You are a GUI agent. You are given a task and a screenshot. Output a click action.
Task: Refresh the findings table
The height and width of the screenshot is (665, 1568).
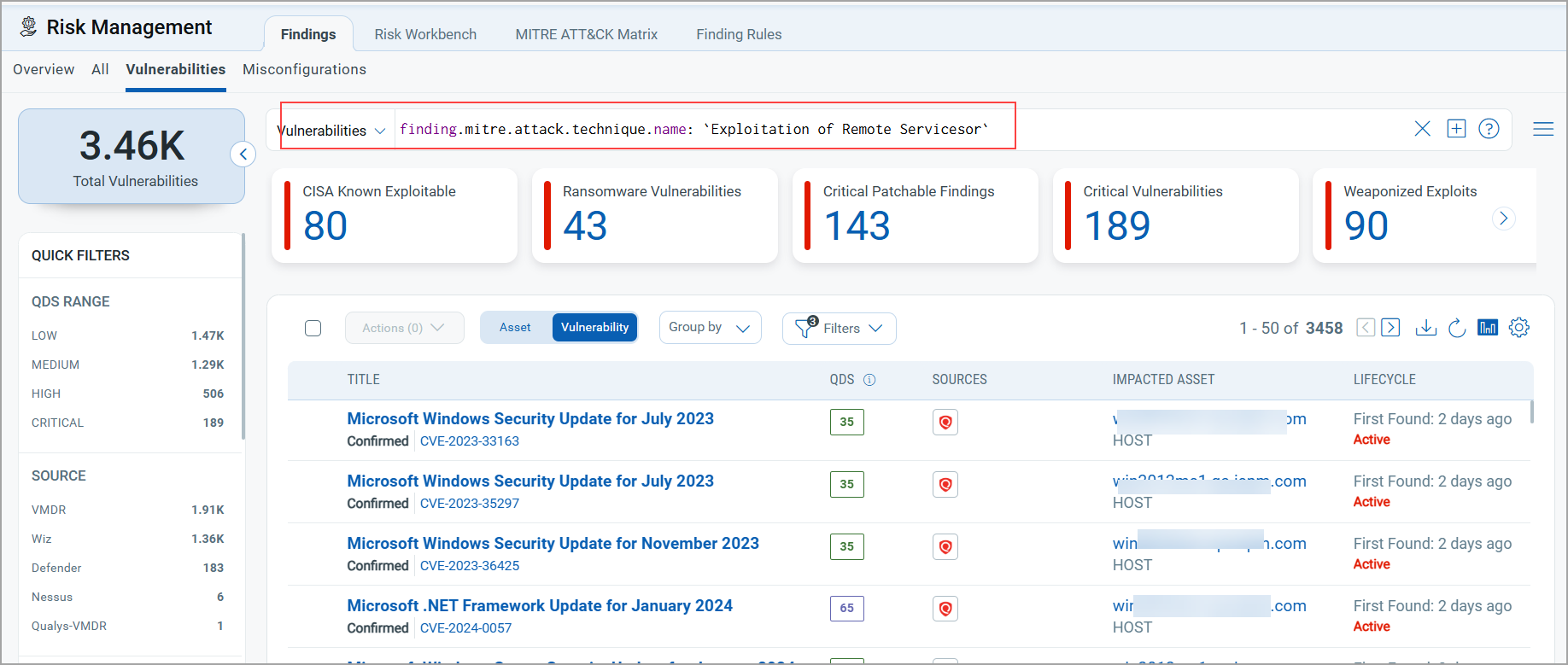pos(1457,328)
